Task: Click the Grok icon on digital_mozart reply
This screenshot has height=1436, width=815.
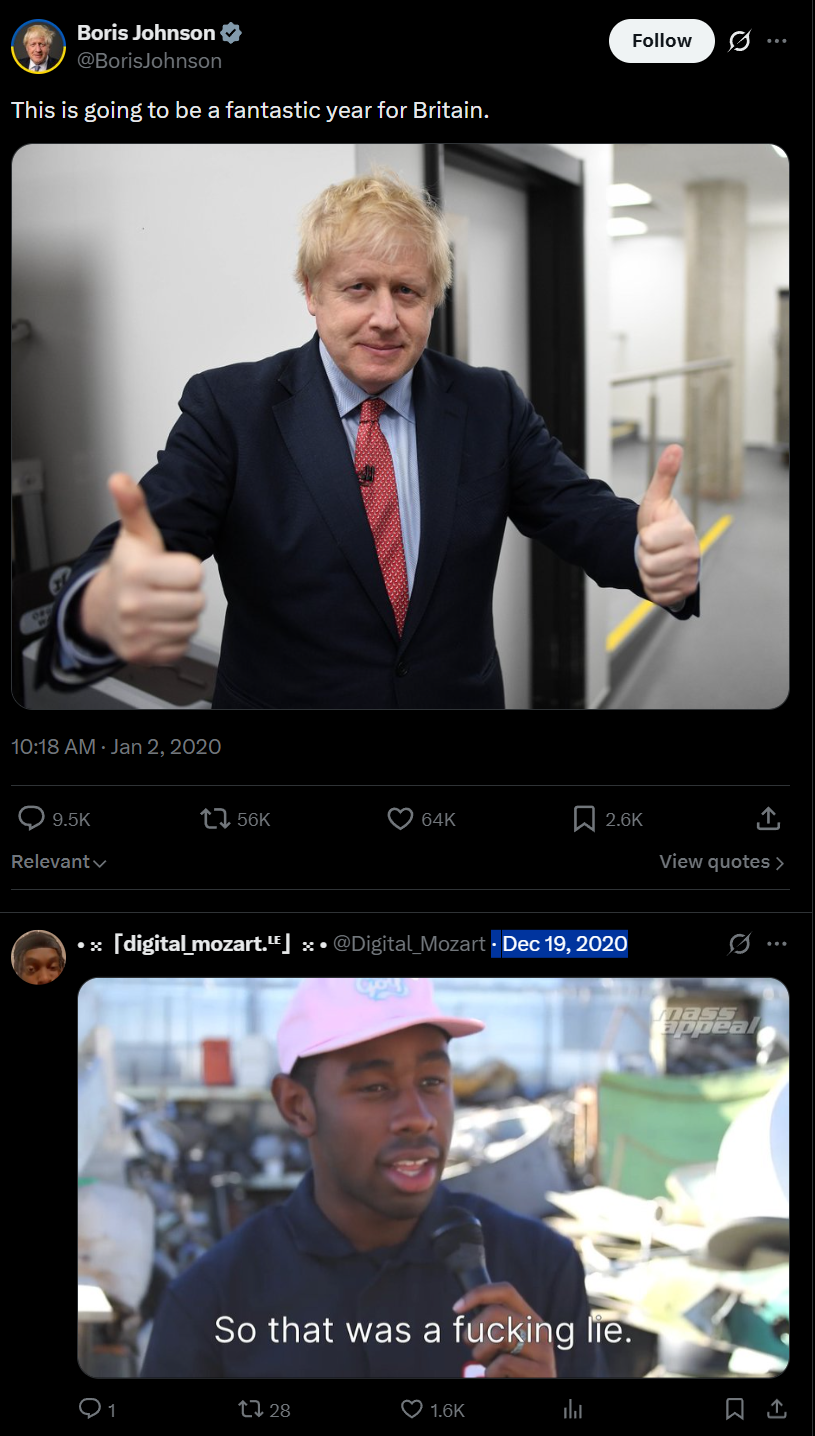Action: tap(740, 943)
